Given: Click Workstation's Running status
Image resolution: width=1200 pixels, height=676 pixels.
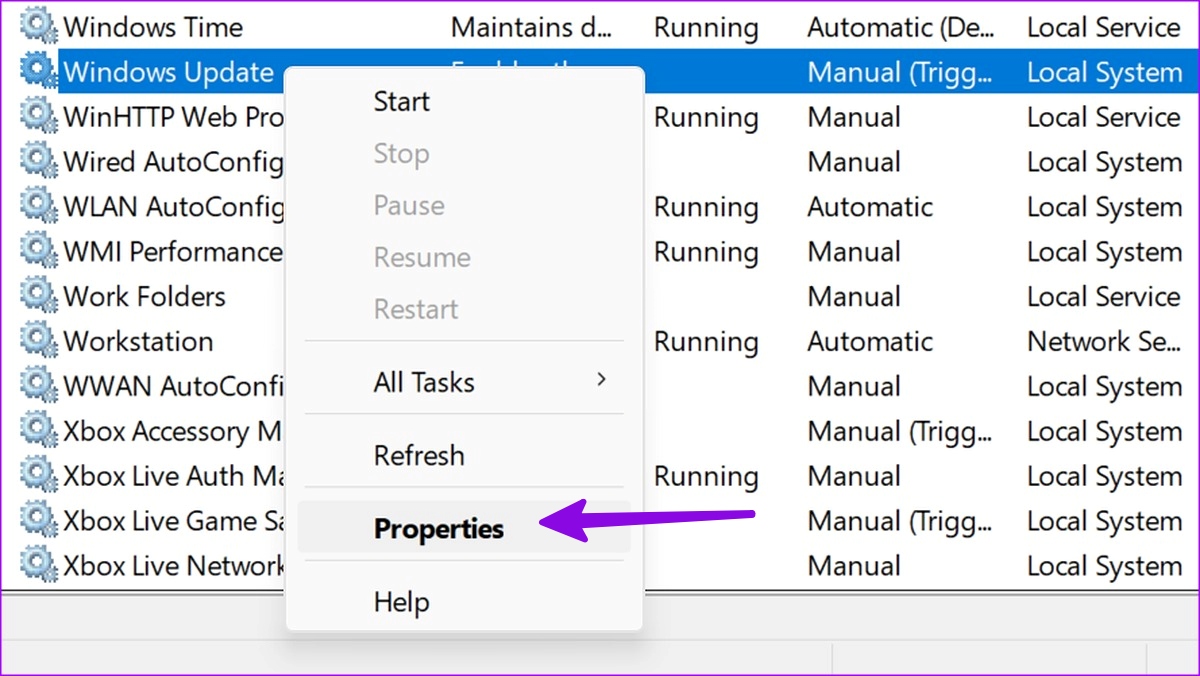Looking at the screenshot, I should pyautogui.click(x=706, y=342).
